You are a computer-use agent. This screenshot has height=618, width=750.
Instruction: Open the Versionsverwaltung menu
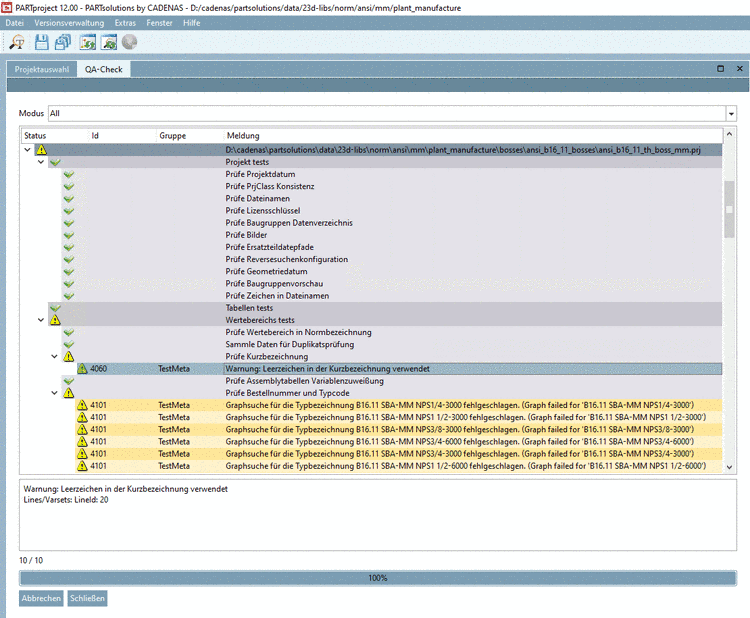70,22
